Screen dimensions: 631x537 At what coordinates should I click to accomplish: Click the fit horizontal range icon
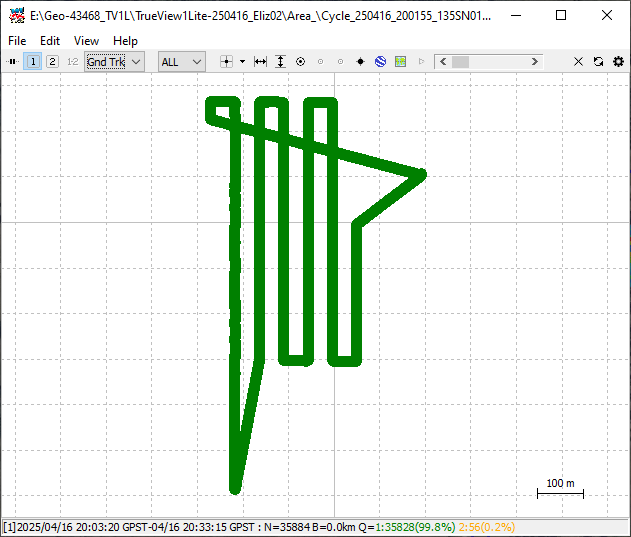pos(260,62)
